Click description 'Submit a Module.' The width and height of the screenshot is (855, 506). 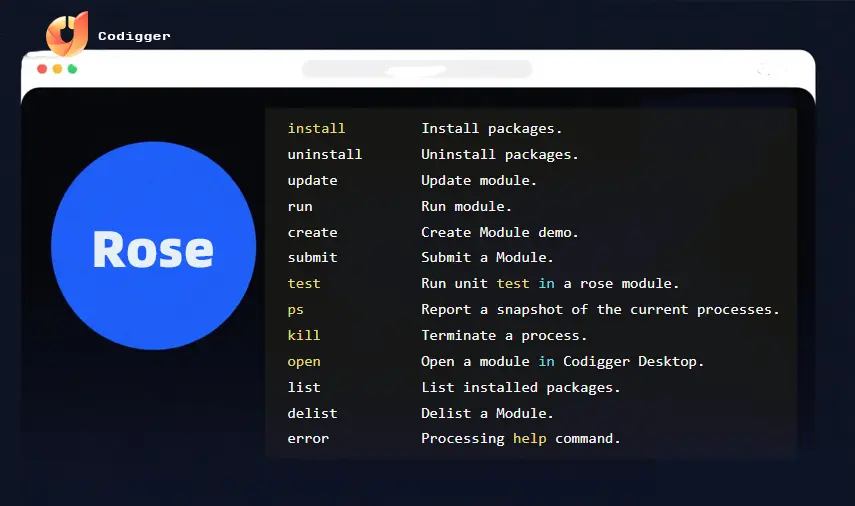487,257
